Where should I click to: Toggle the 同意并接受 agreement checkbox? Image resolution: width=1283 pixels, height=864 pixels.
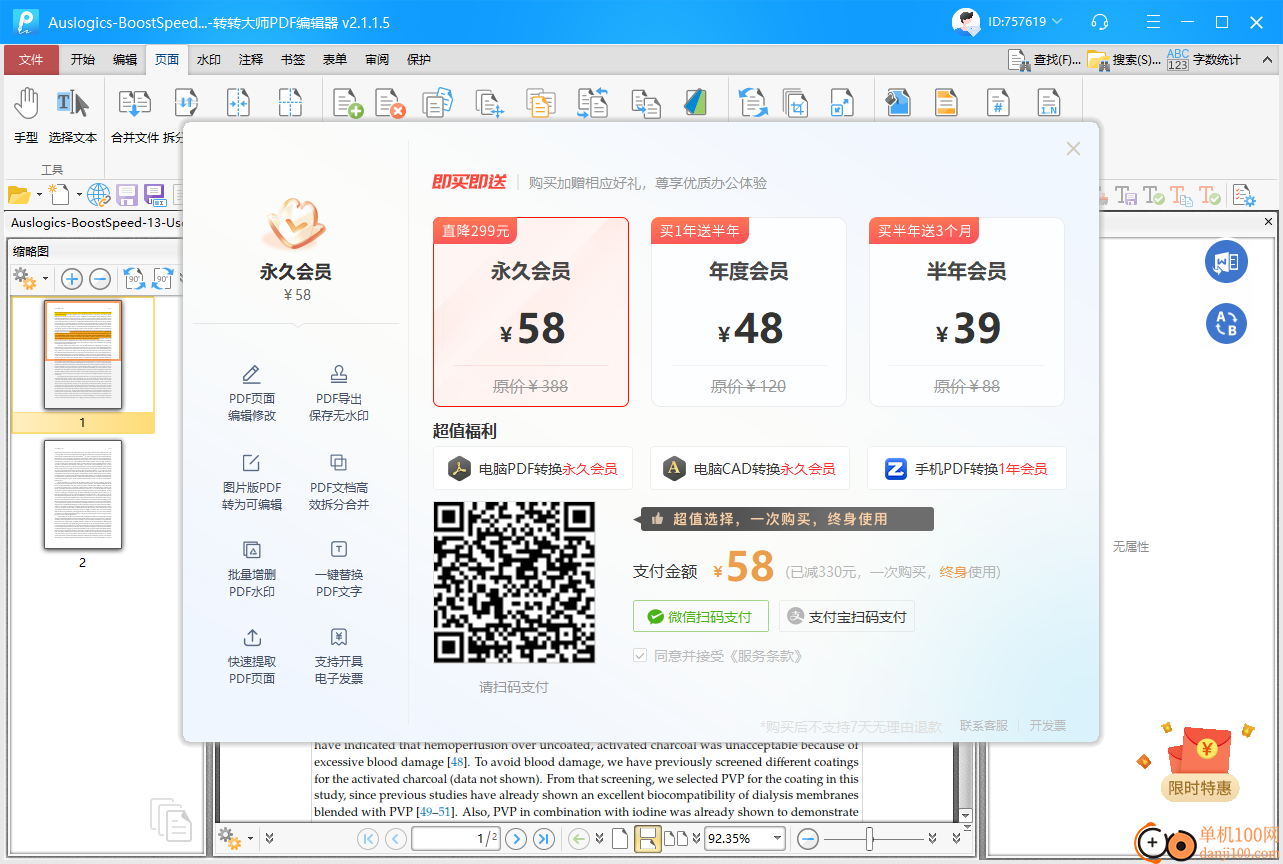641,656
